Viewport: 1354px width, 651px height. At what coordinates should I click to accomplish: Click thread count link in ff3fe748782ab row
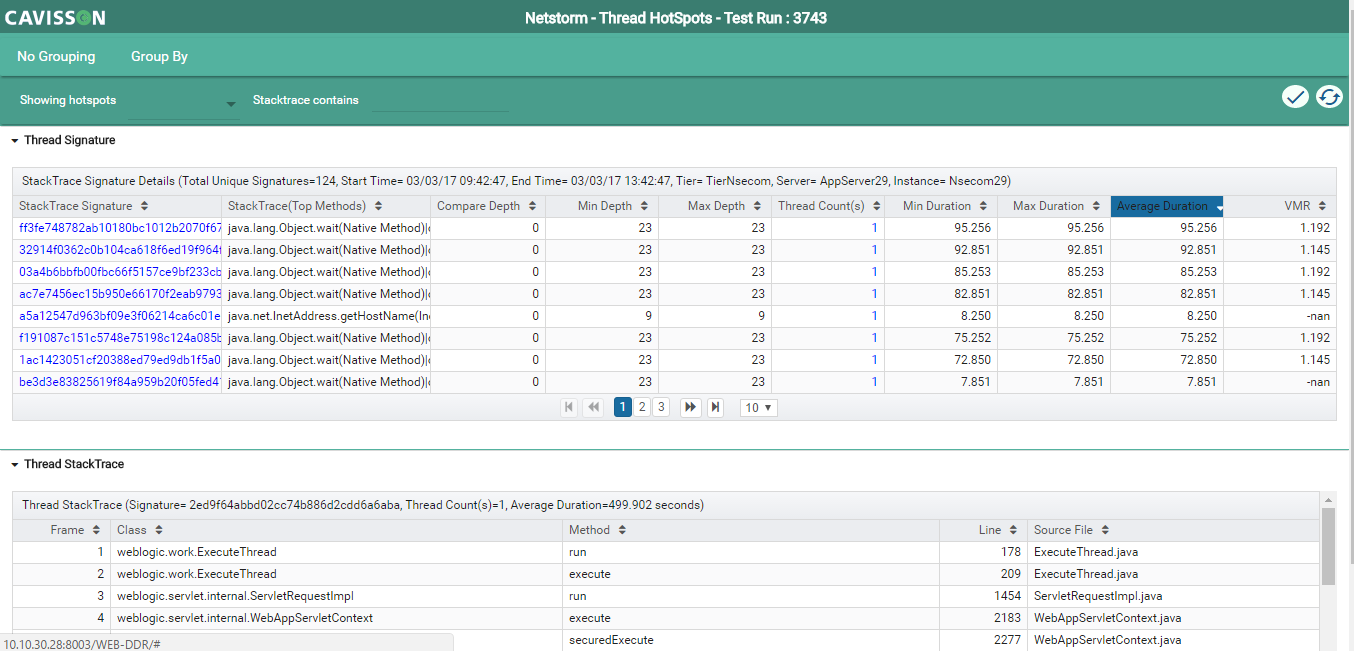(875, 228)
